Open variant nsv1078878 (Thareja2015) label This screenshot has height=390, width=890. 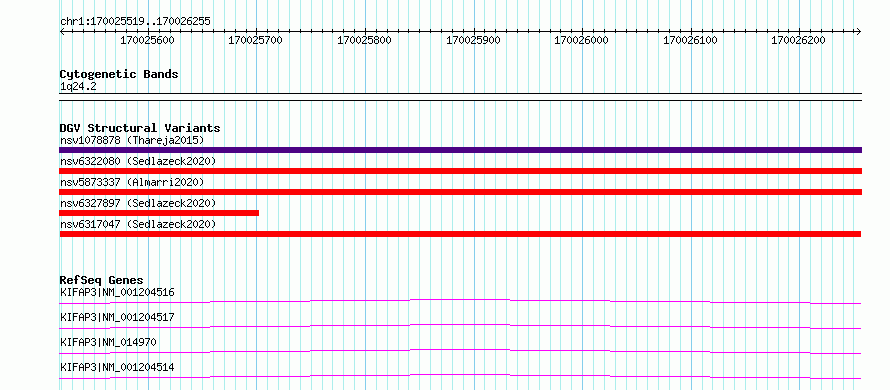pyautogui.click(x=132, y=140)
